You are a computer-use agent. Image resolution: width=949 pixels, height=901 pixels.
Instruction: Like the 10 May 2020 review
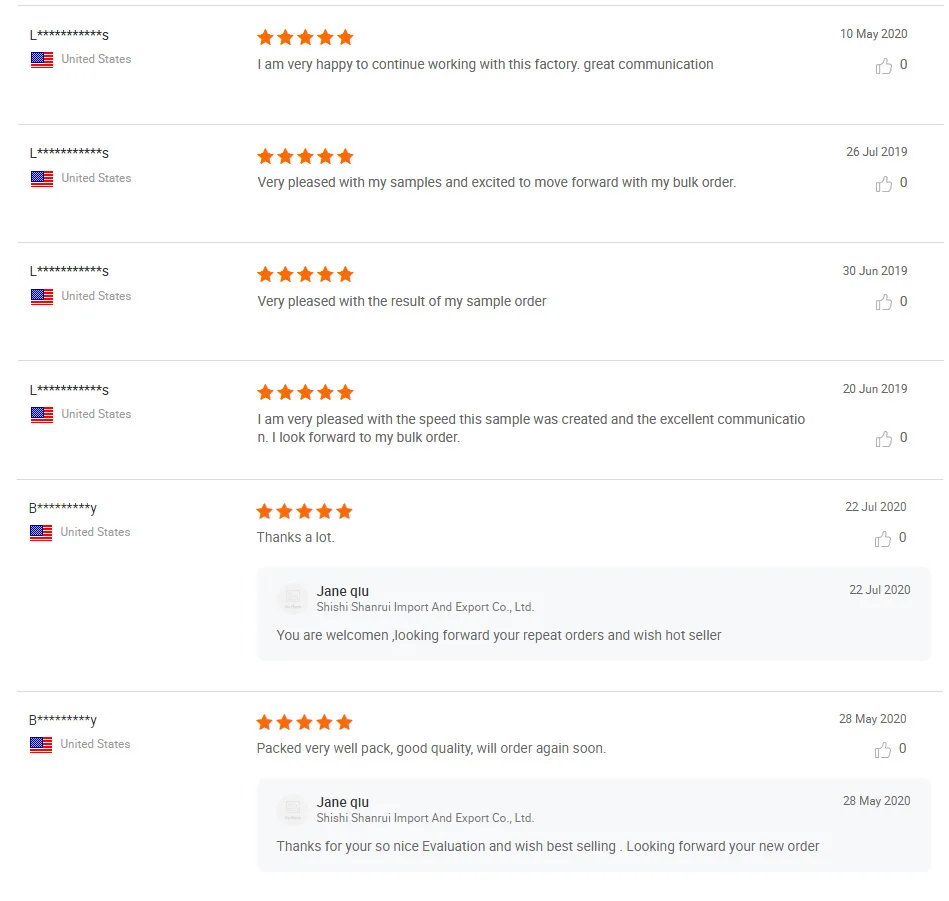884,66
